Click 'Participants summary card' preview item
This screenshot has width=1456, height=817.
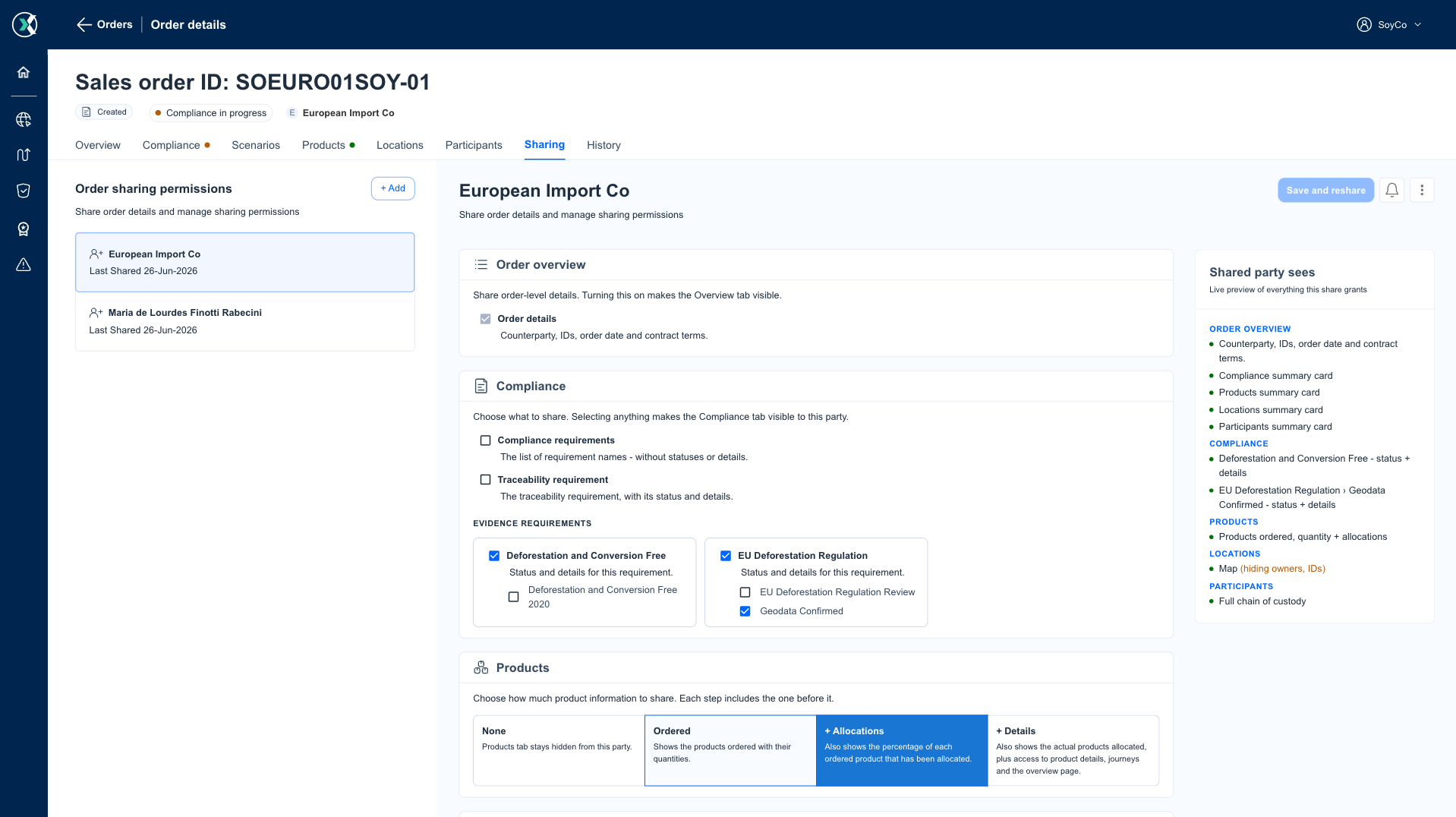[1275, 427]
